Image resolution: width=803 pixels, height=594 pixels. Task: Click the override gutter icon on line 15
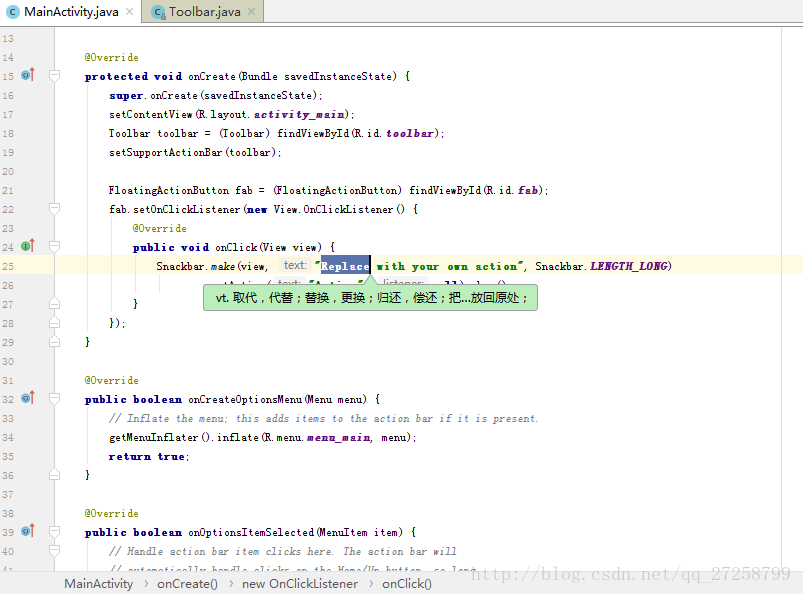click(28, 75)
